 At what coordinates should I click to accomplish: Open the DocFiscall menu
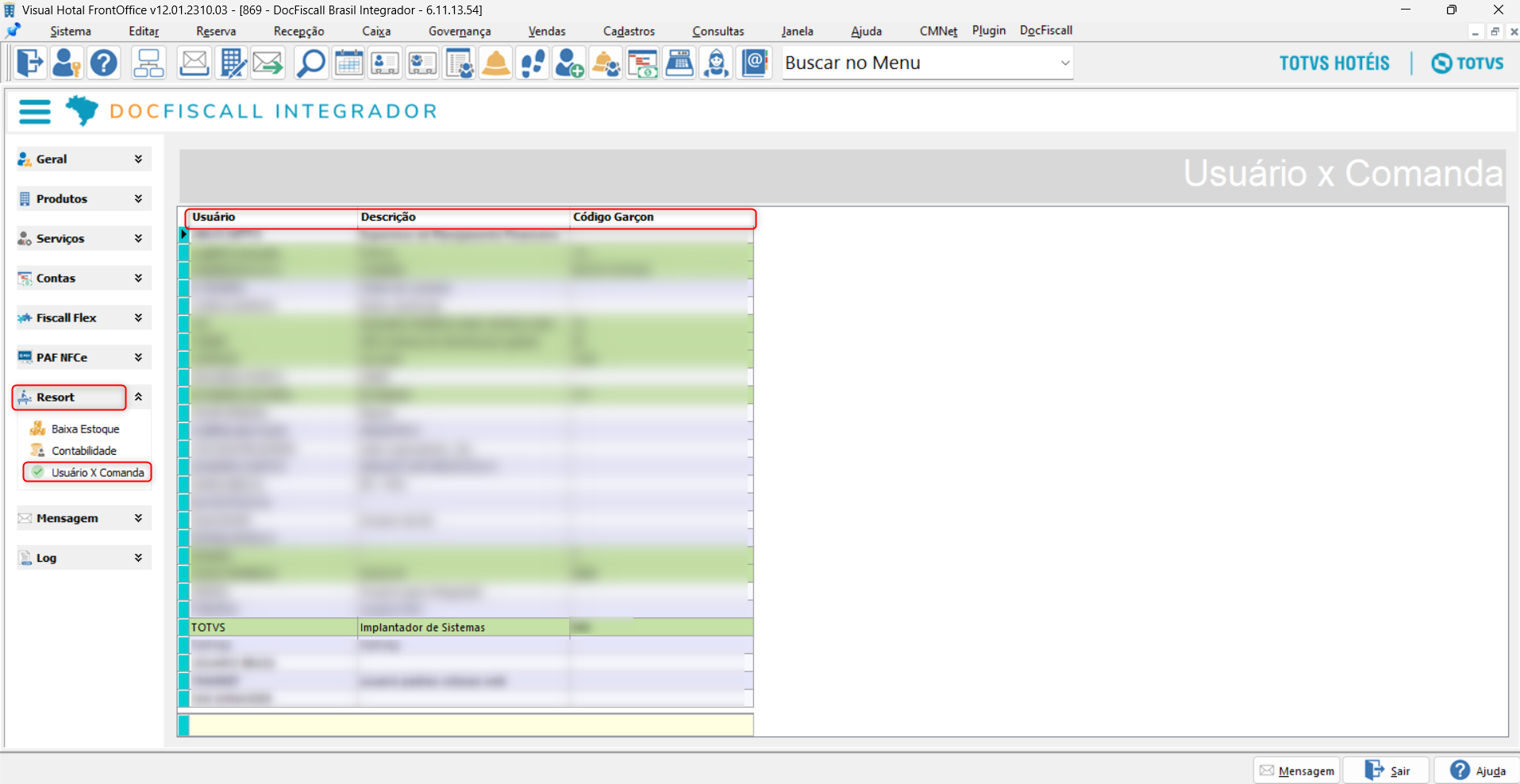pos(1046,30)
